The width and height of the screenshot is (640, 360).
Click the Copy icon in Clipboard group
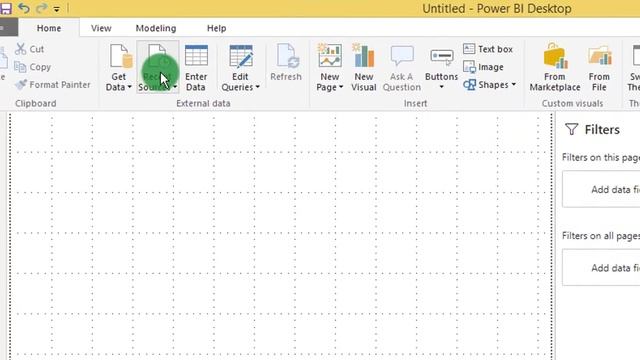(20, 67)
